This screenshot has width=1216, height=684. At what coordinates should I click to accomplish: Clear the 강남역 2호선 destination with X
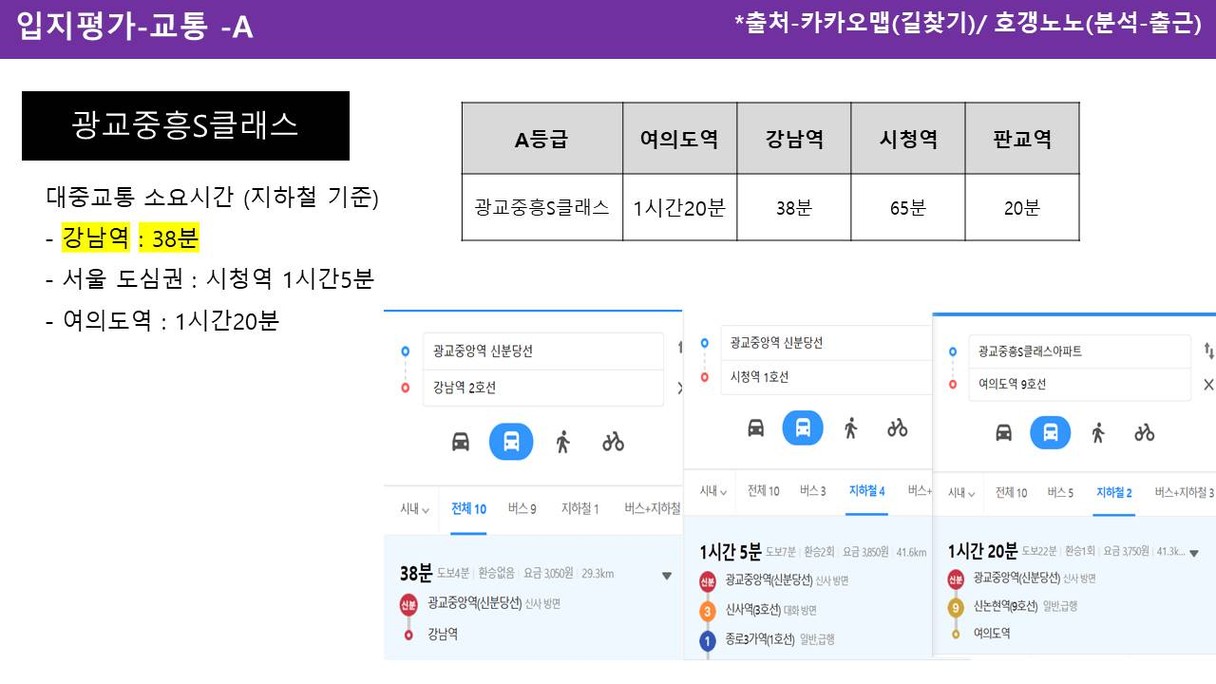[680, 388]
